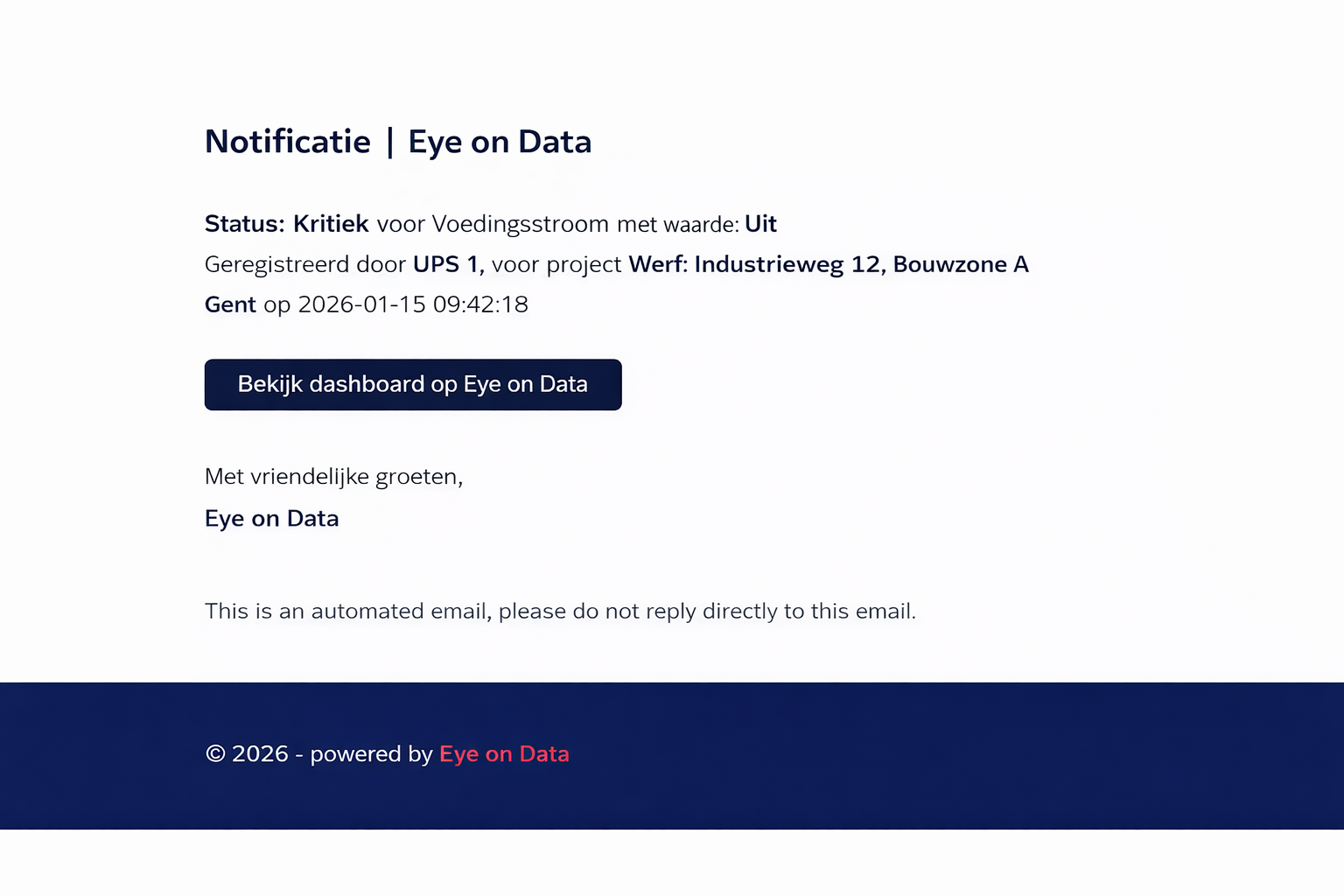
Task: Select the Eye on Data title text in the heading
Action: pyautogui.click(x=500, y=143)
